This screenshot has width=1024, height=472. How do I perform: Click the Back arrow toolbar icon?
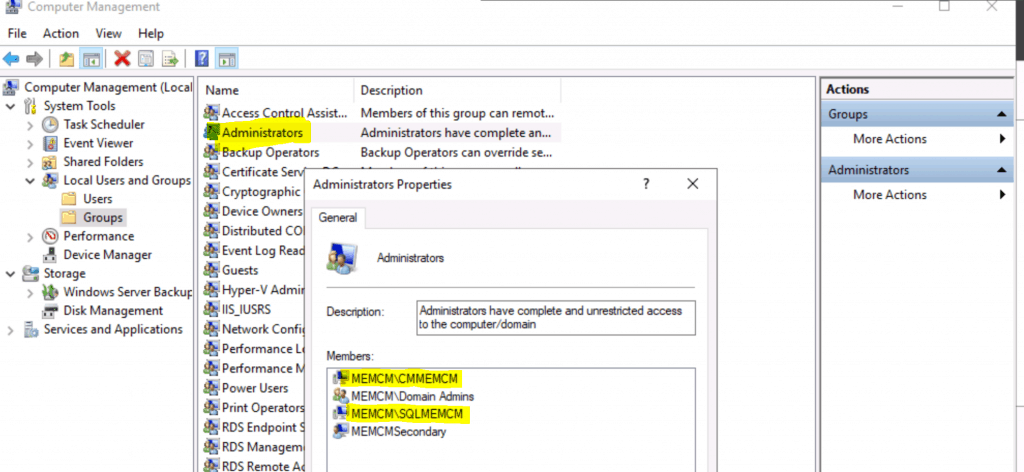[11, 59]
